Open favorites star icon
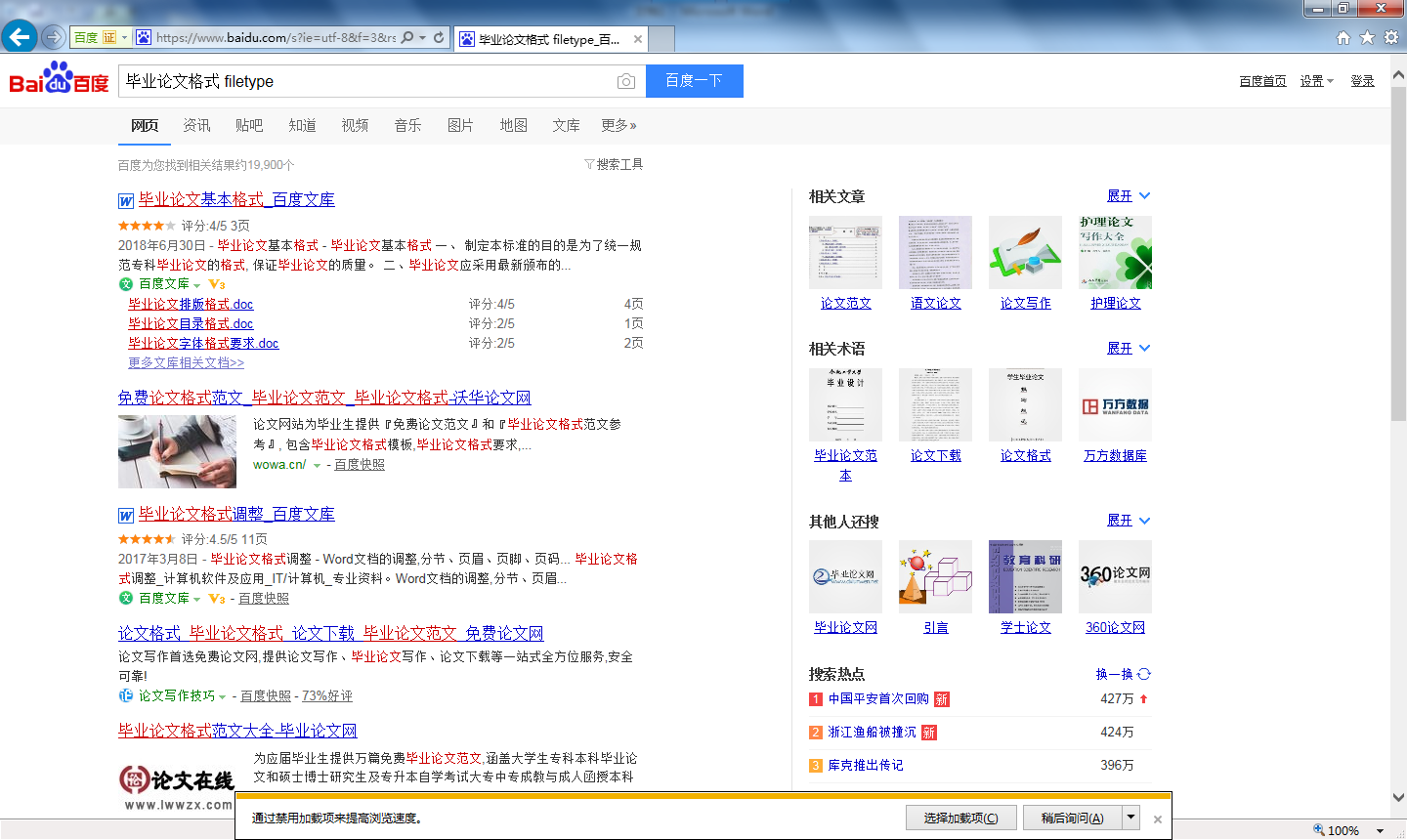The image size is (1407, 840). (x=1367, y=38)
